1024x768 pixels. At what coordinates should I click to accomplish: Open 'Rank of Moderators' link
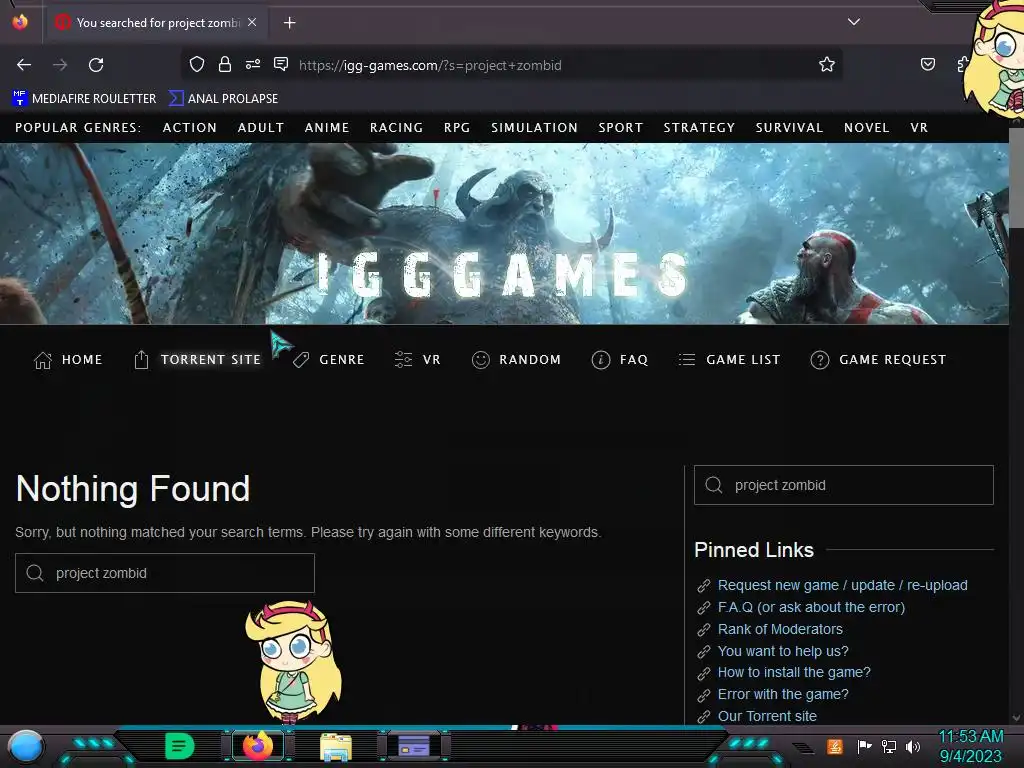(x=780, y=630)
